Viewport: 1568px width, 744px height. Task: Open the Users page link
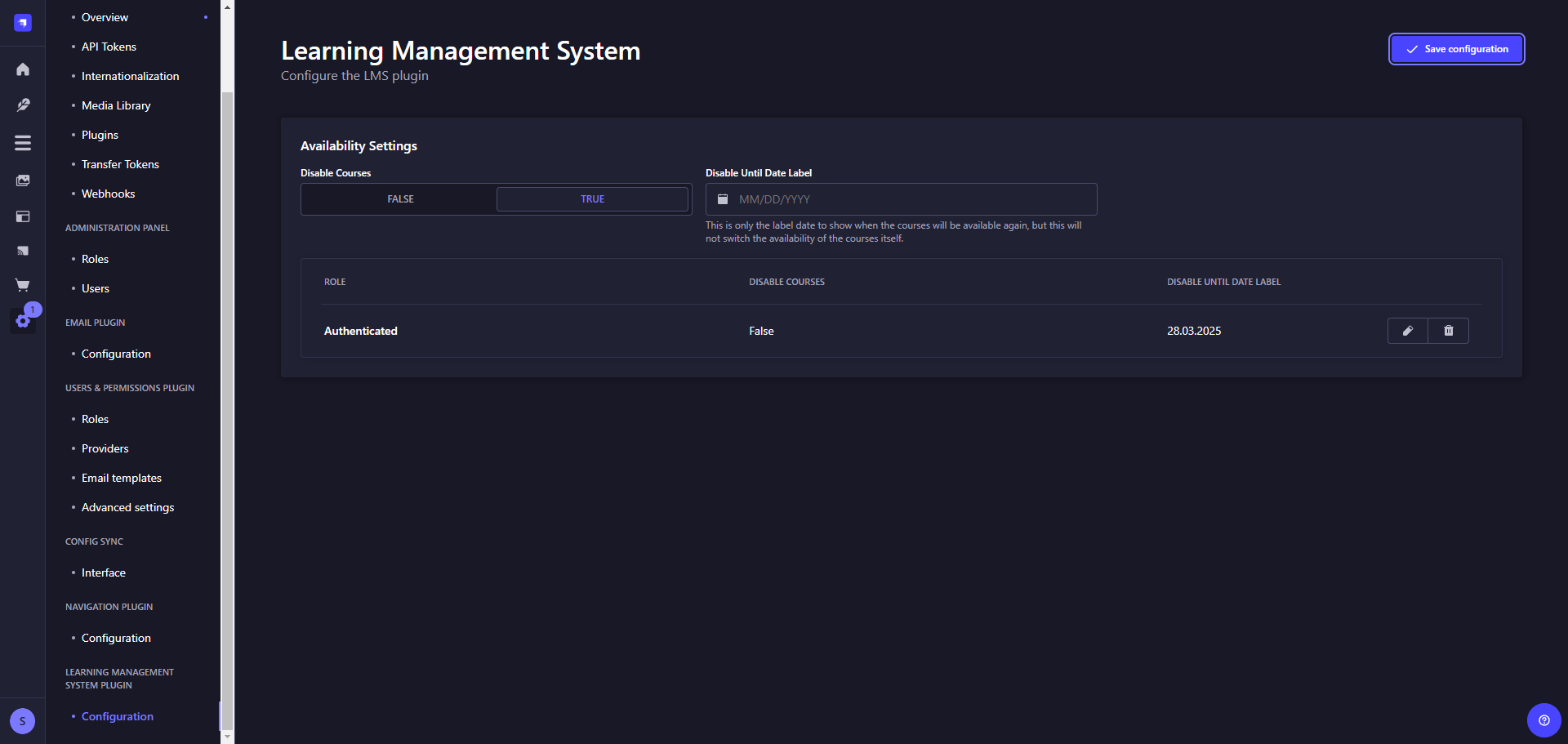(x=96, y=288)
